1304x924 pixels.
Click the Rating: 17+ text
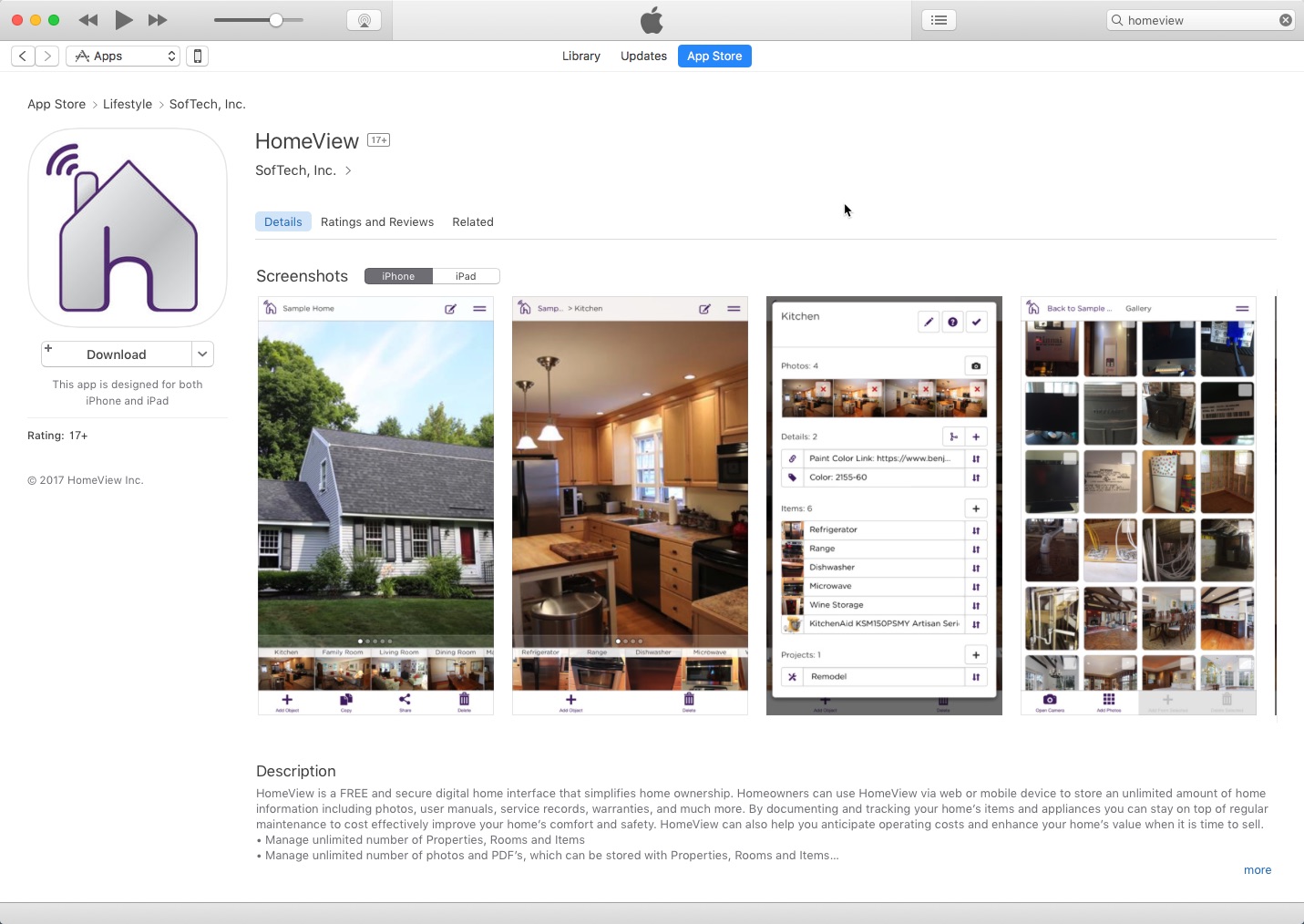pos(57,436)
